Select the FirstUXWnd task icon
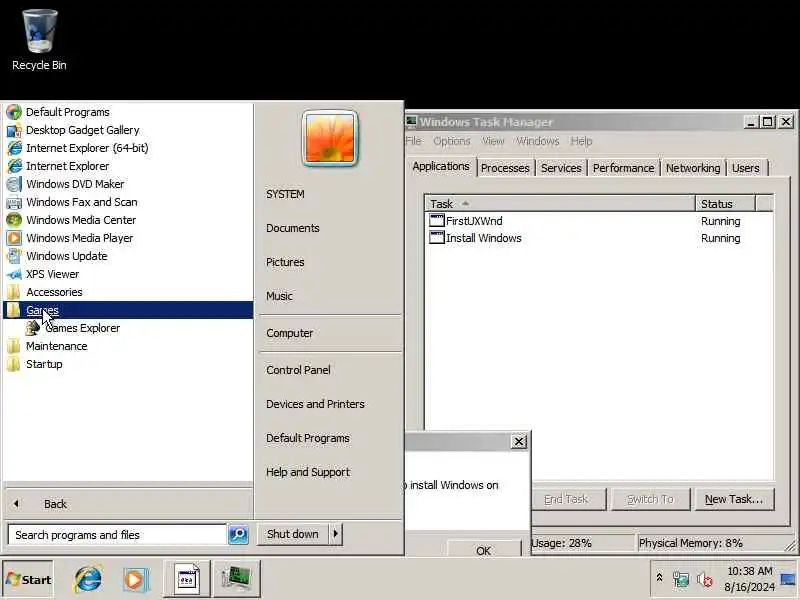Viewport: 800px width, 600px height. coord(436,220)
